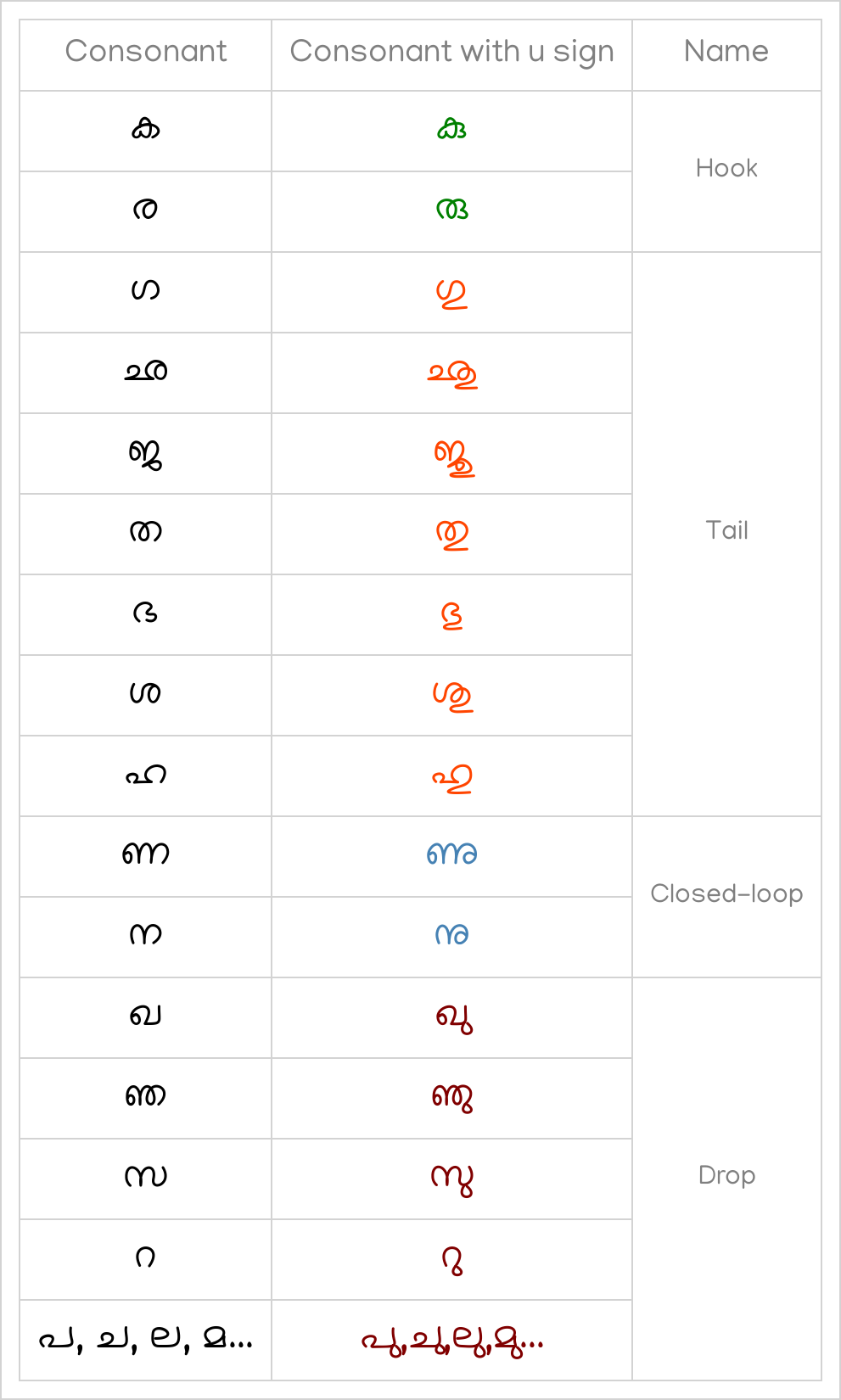Select the Tail name label

coord(727,530)
